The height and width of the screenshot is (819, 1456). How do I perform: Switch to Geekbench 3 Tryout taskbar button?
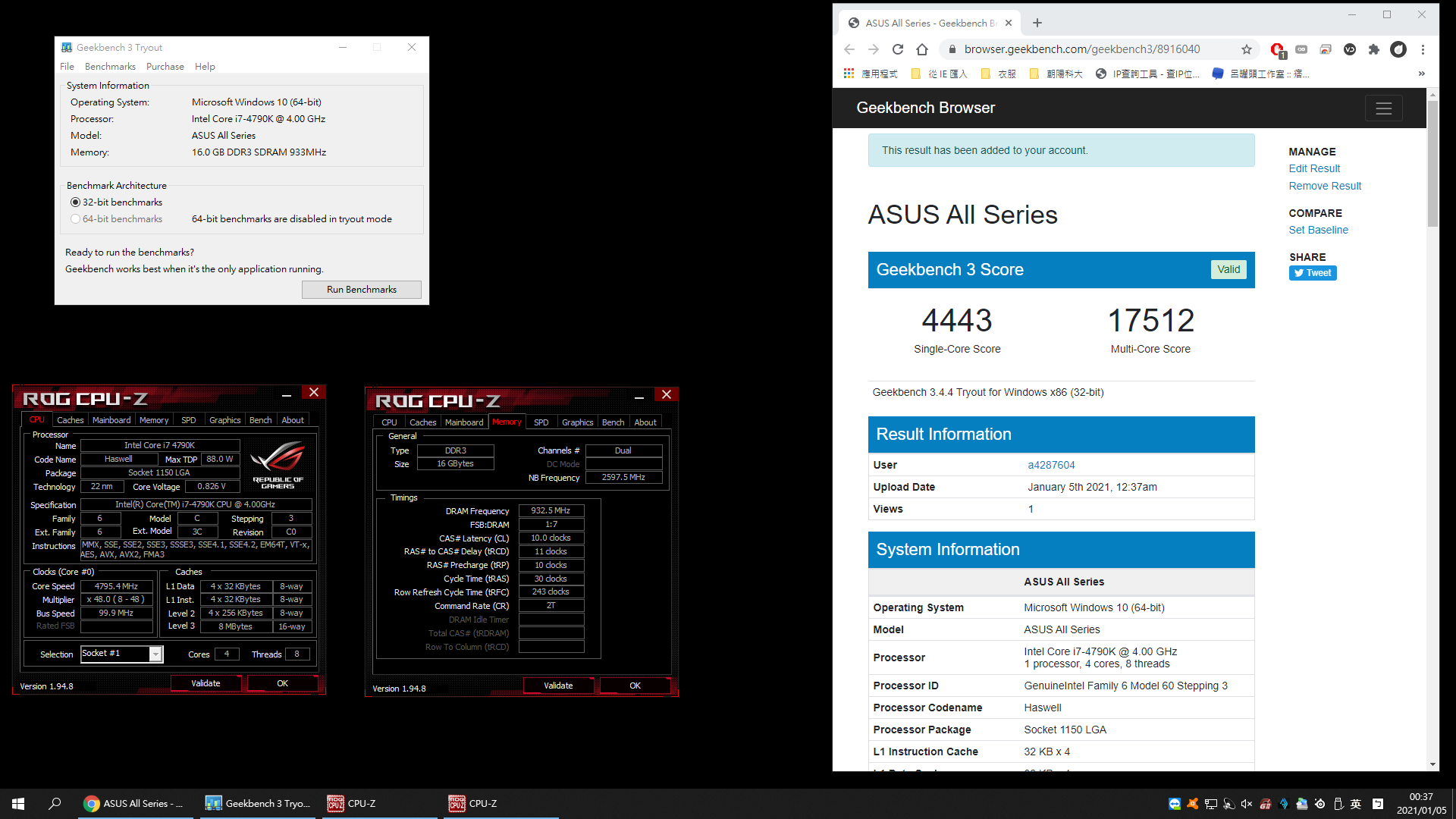point(259,804)
